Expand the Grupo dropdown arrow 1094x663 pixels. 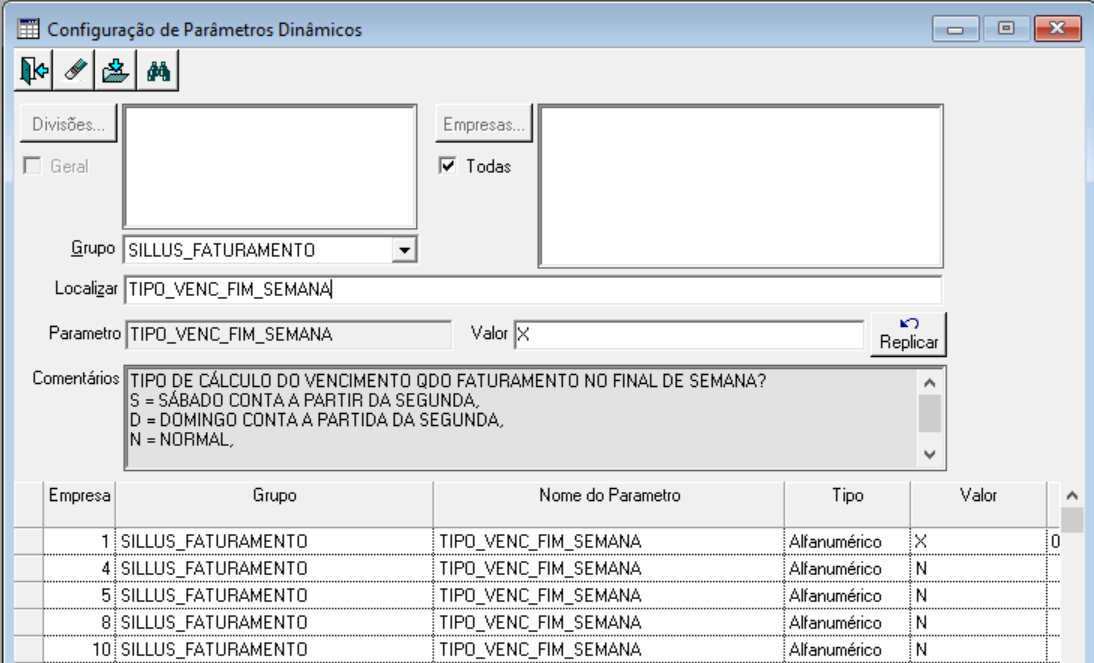404,250
